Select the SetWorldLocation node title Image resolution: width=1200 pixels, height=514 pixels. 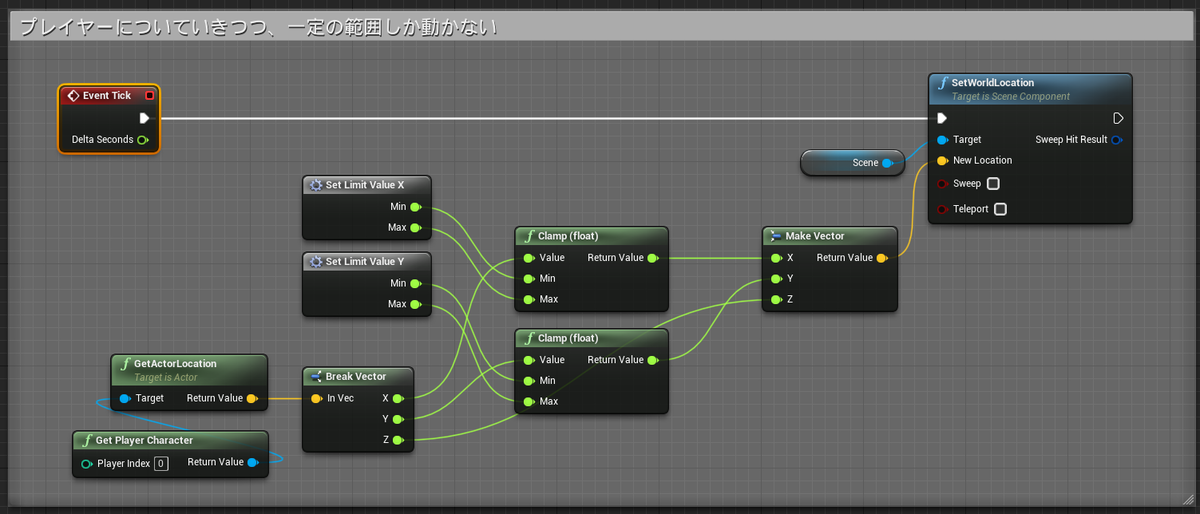click(x=993, y=82)
